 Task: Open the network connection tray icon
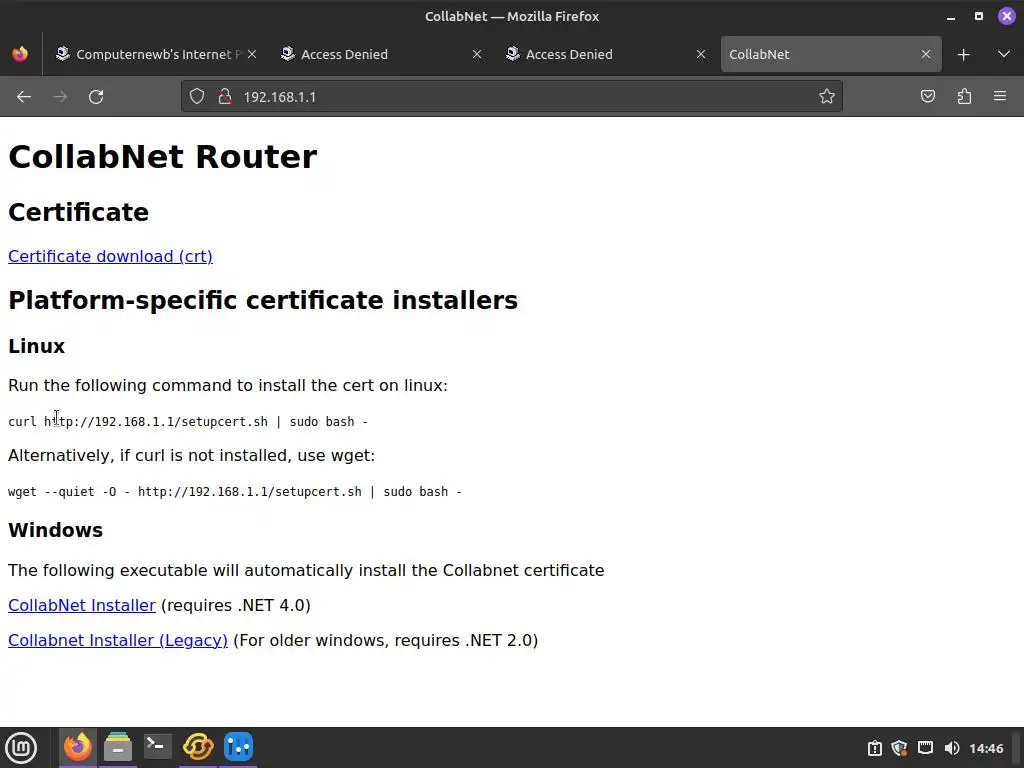[925, 748]
